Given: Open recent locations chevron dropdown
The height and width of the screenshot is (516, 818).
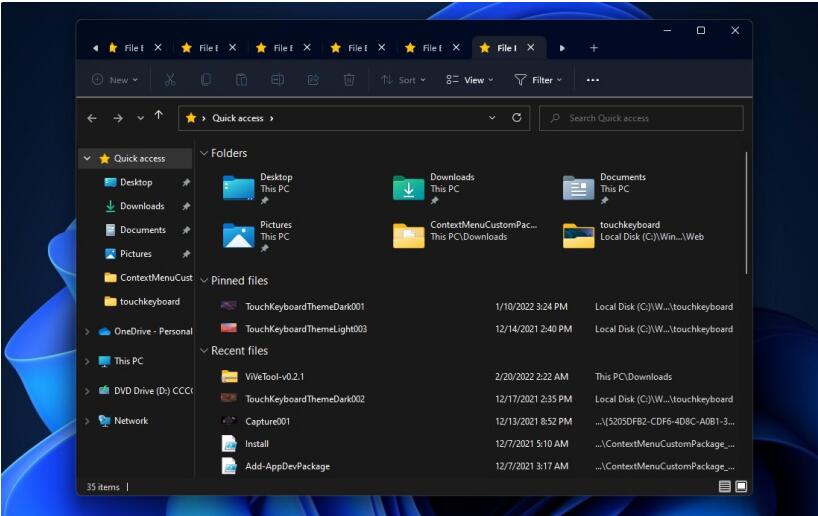Looking at the screenshot, I should click(140, 118).
